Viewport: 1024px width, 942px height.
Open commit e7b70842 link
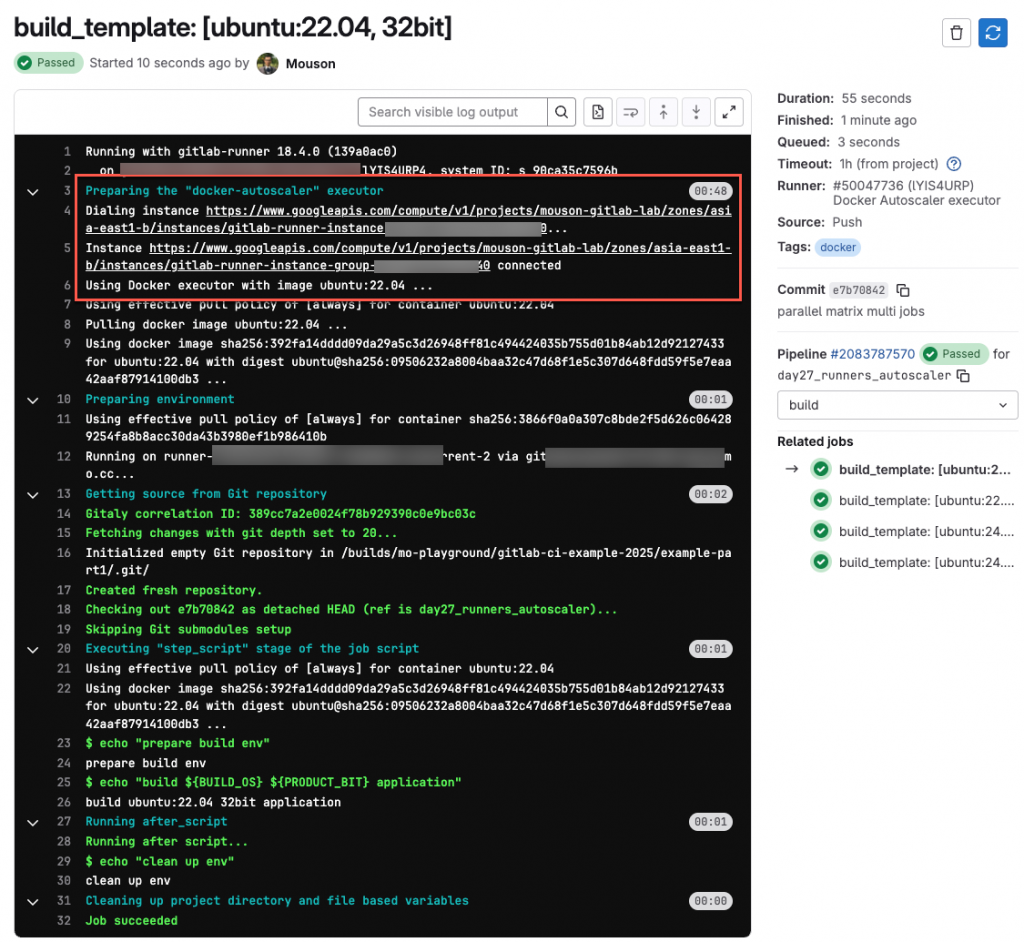pyautogui.click(x=859, y=290)
